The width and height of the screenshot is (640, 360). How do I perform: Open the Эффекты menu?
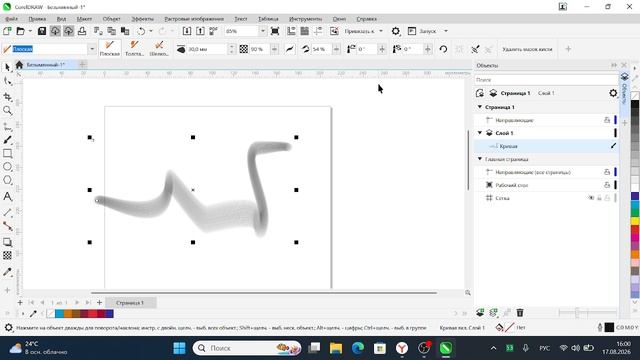(x=142, y=19)
